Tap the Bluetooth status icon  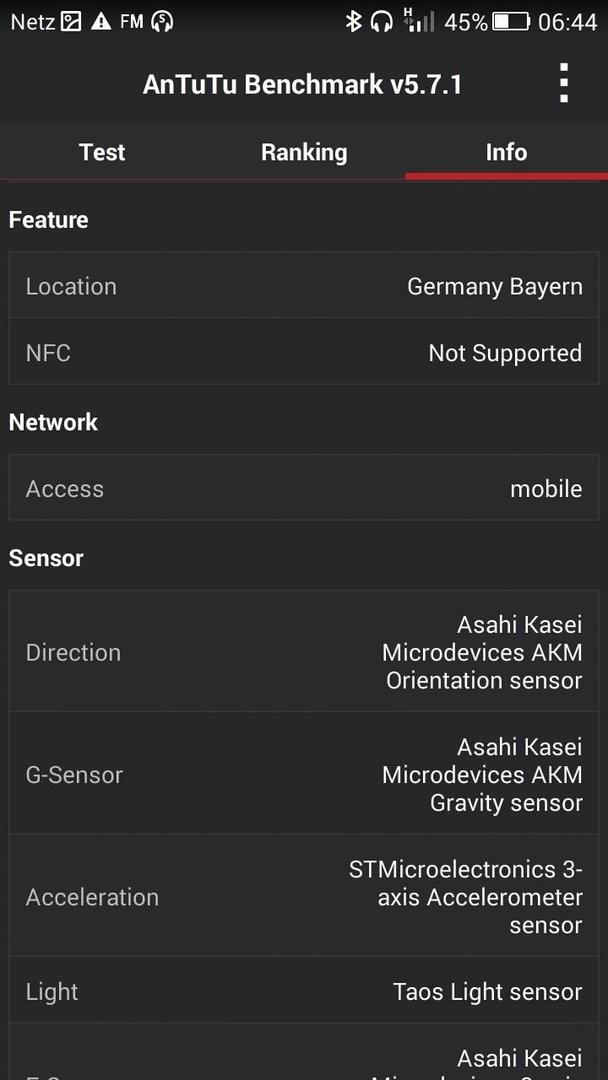353,22
